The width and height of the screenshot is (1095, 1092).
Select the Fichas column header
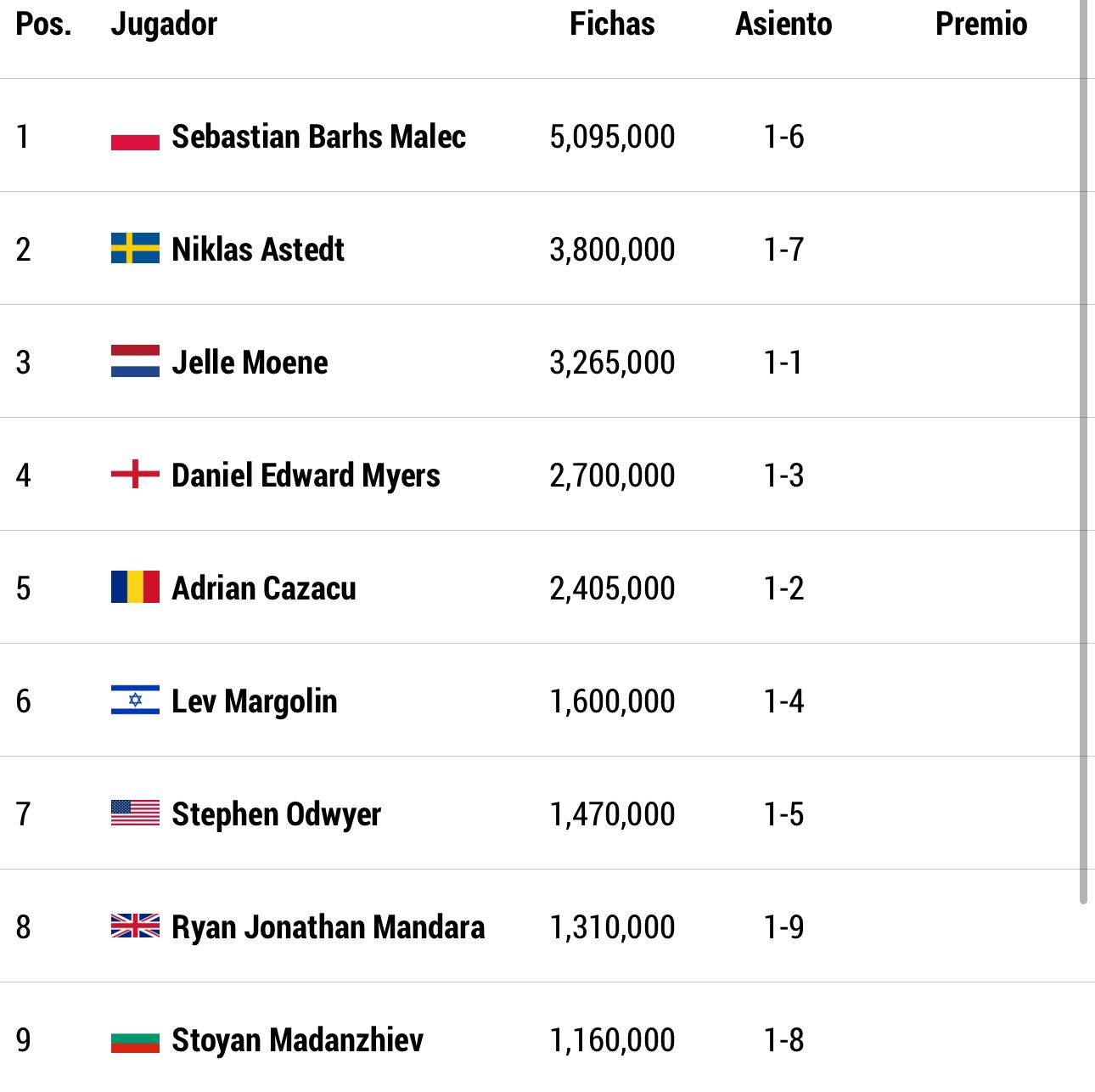(x=612, y=24)
